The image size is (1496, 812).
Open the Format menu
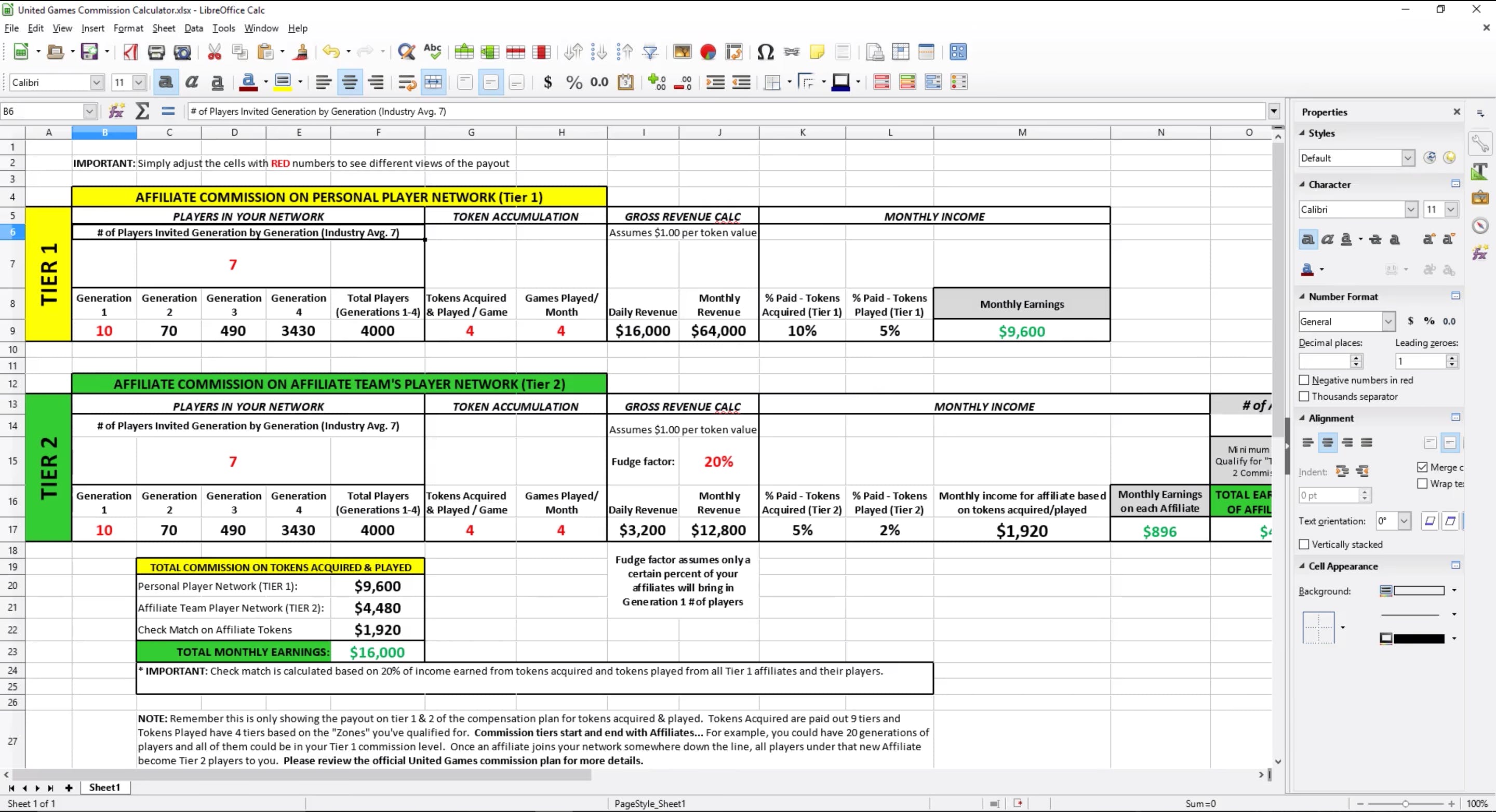(x=128, y=28)
